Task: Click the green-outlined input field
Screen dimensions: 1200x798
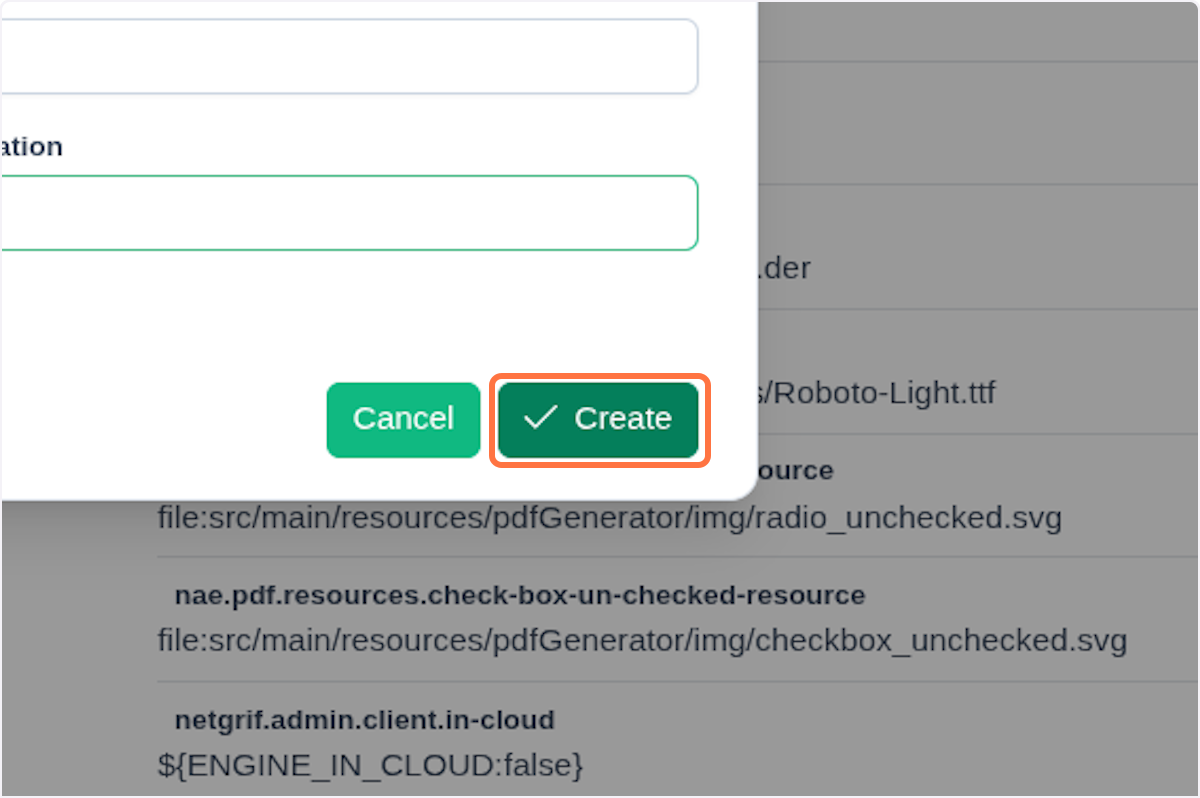Action: [x=348, y=213]
